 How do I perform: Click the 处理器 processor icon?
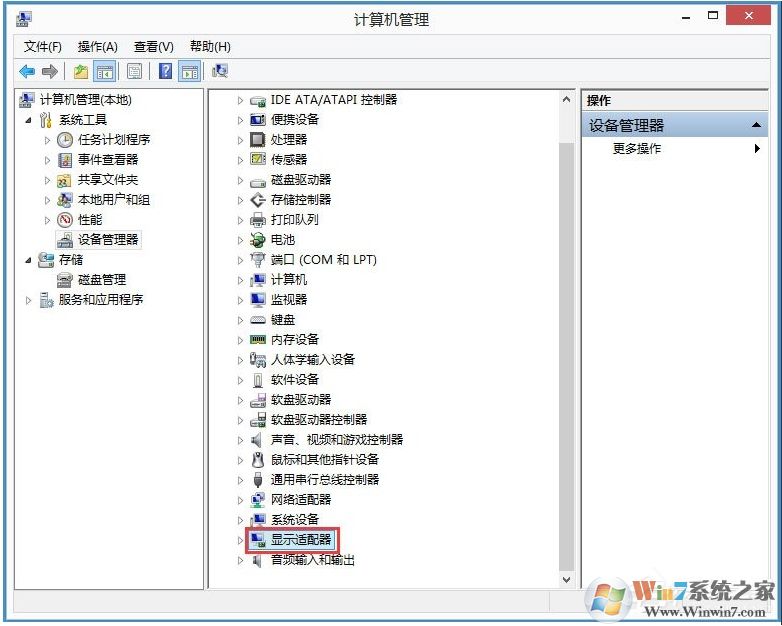(x=257, y=140)
